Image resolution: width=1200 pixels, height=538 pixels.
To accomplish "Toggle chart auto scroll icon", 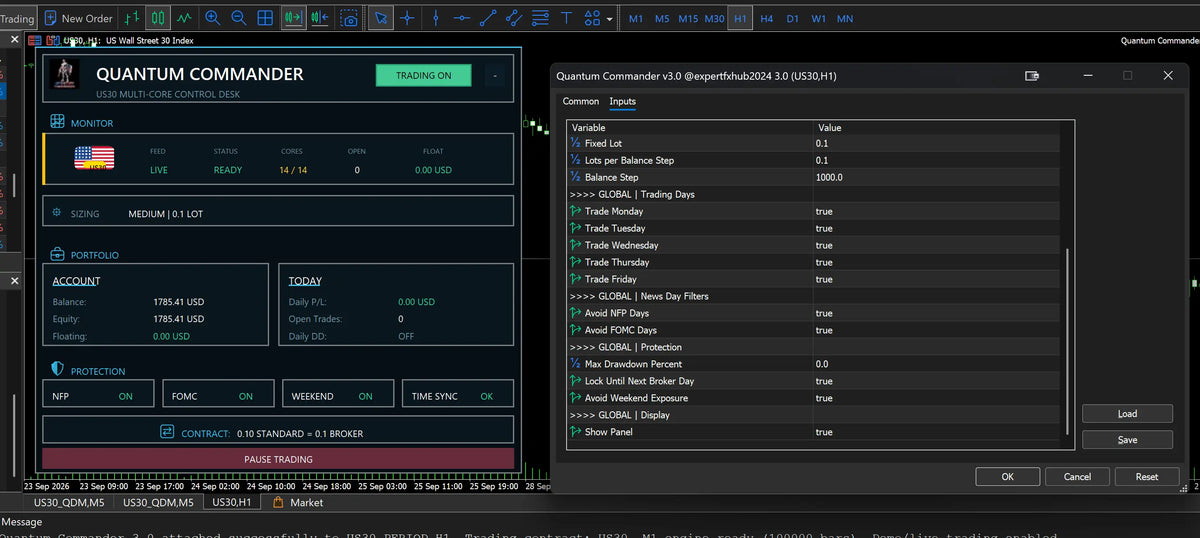I will click(x=293, y=18).
